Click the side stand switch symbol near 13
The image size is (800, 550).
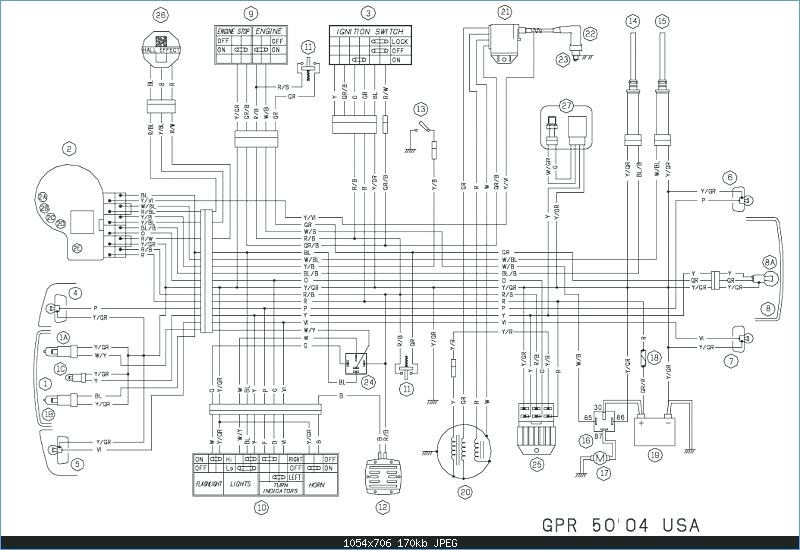424,126
